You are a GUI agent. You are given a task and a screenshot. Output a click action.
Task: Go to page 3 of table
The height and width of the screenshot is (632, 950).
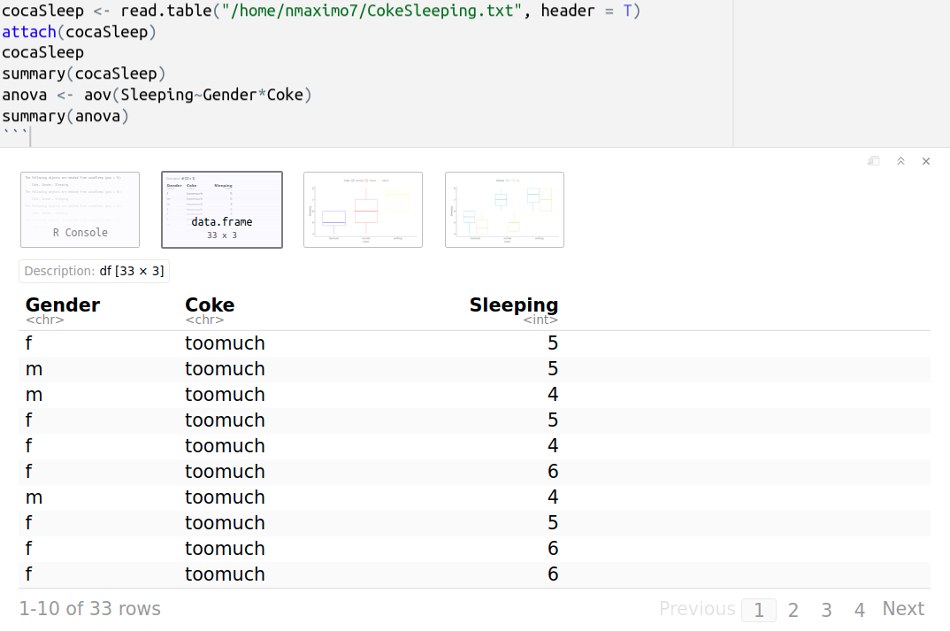tap(826, 610)
